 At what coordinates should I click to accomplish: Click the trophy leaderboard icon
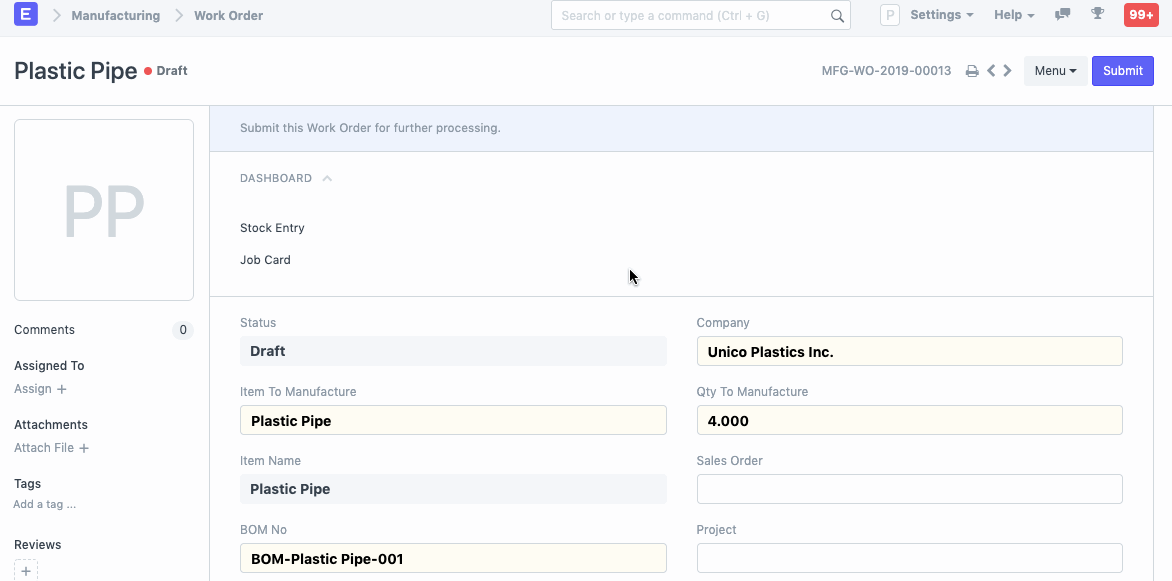tap(1097, 15)
